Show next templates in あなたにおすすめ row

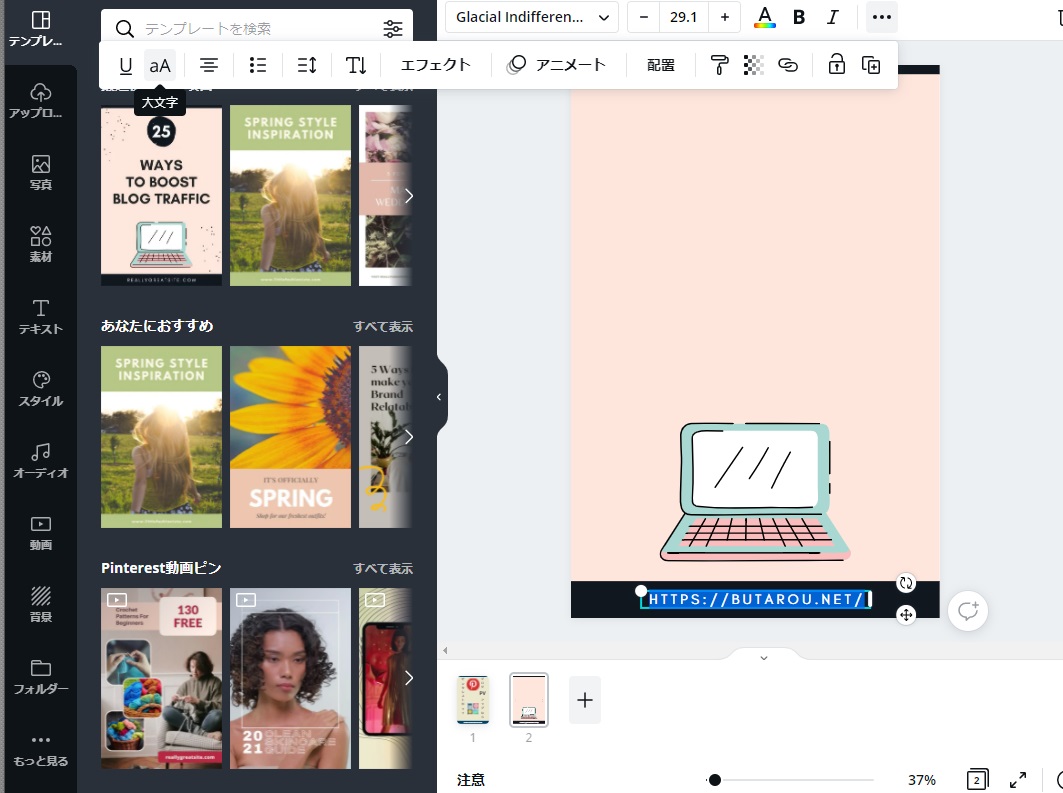point(409,437)
